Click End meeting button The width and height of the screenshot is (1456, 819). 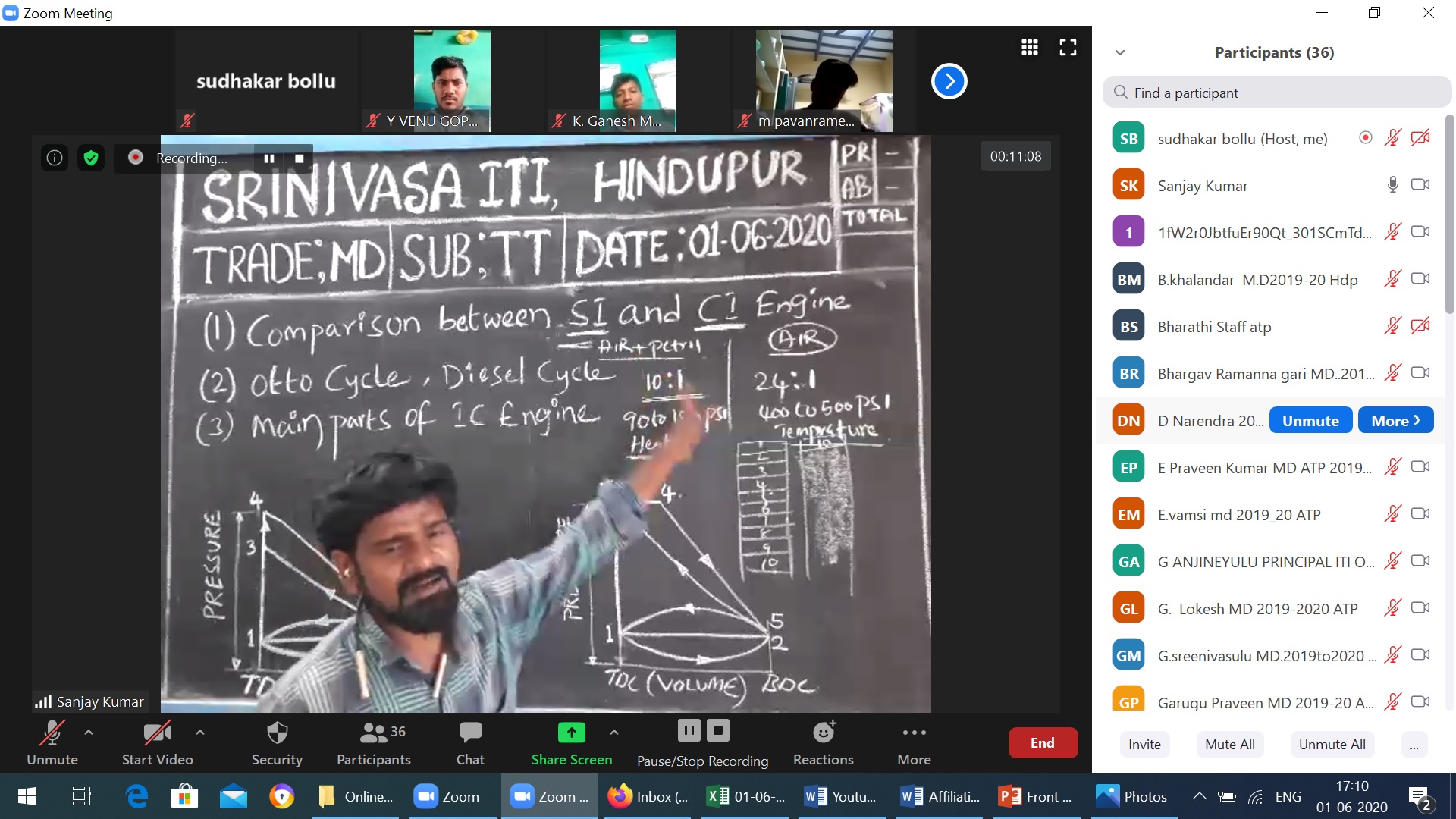pos(1043,743)
